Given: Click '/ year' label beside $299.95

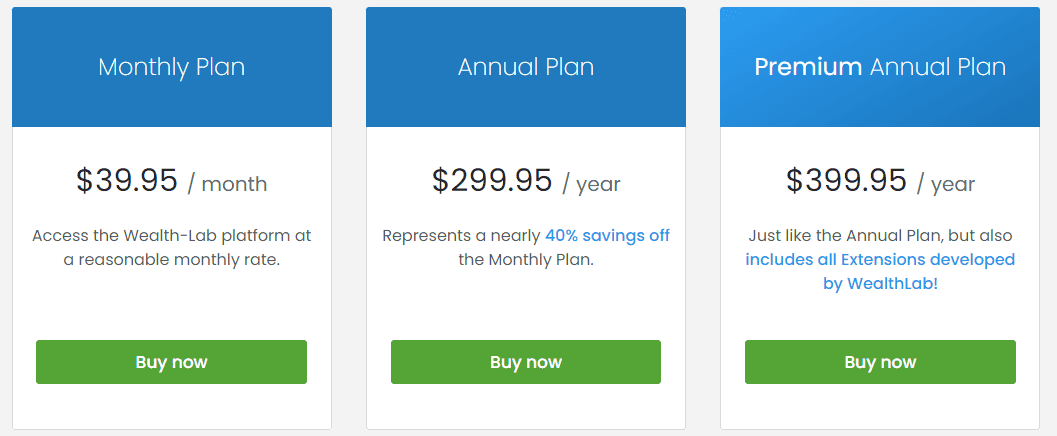Looking at the screenshot, I should [591, 184].
